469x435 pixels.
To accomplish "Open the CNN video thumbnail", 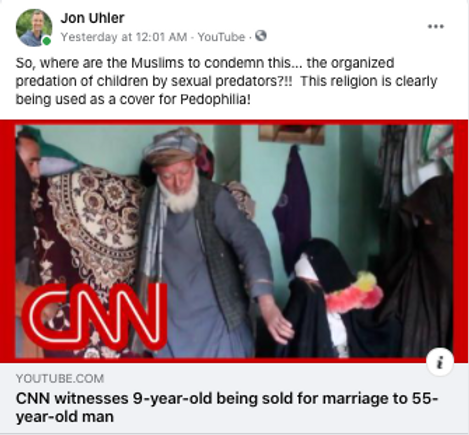I will 234,241.
